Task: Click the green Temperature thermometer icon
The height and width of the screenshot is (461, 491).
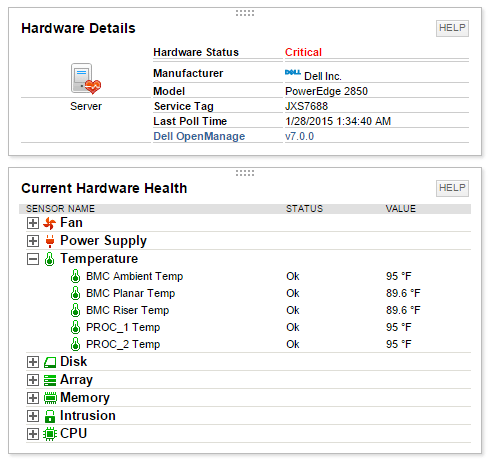Action: click(x=49, y=259)
